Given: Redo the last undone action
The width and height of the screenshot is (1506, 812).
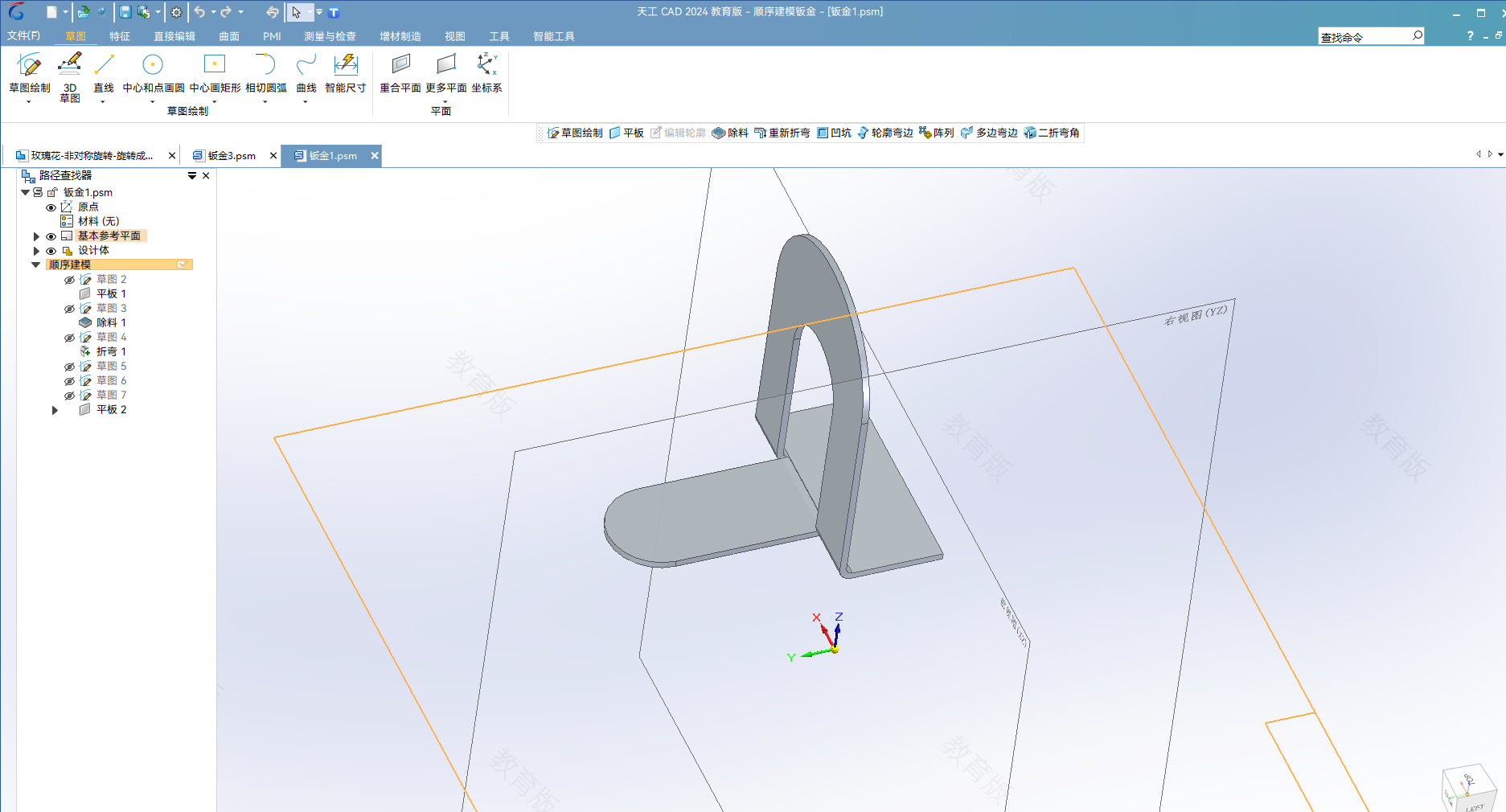Looking at the screenshot, I should 226,12.
